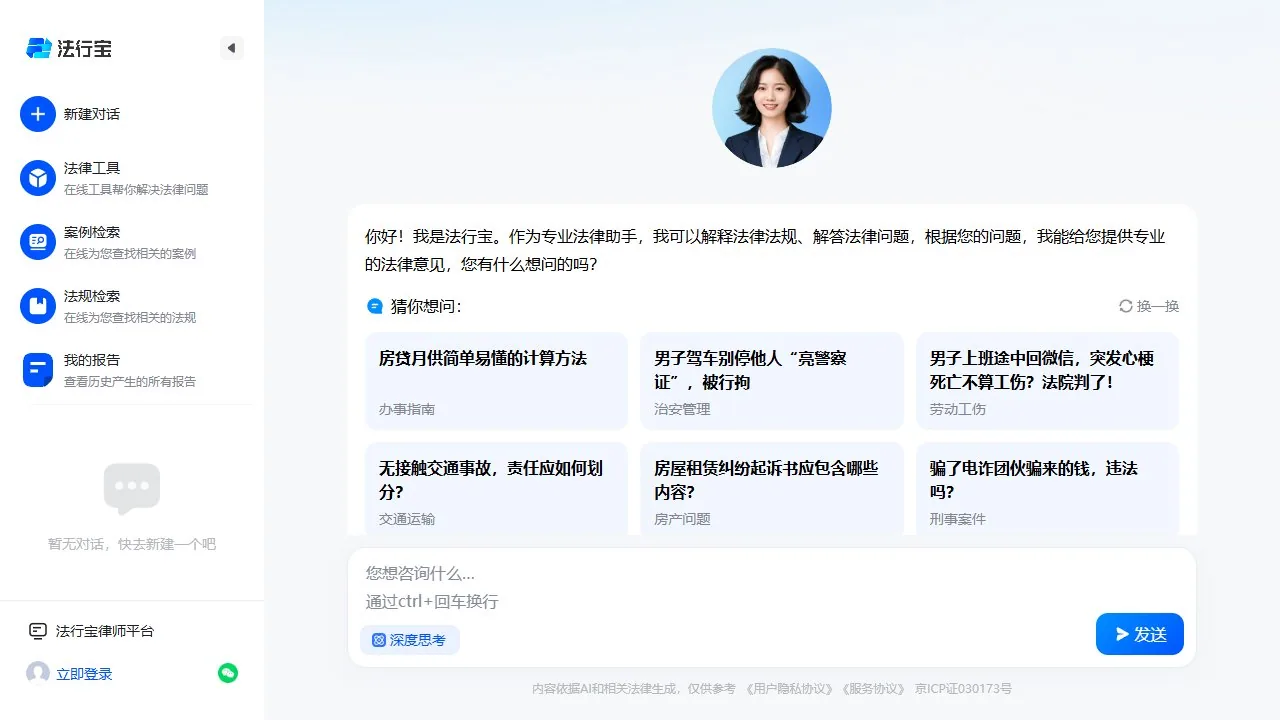The height and width of the screenshot is (720, 1280).
Task: Click the empty-conversation chat bubble icon
Action: point(132,489)
